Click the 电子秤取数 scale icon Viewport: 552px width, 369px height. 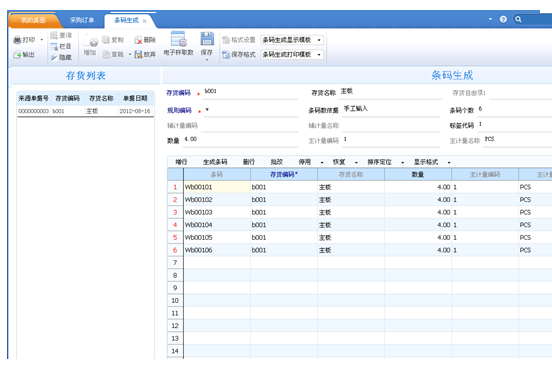178,39
